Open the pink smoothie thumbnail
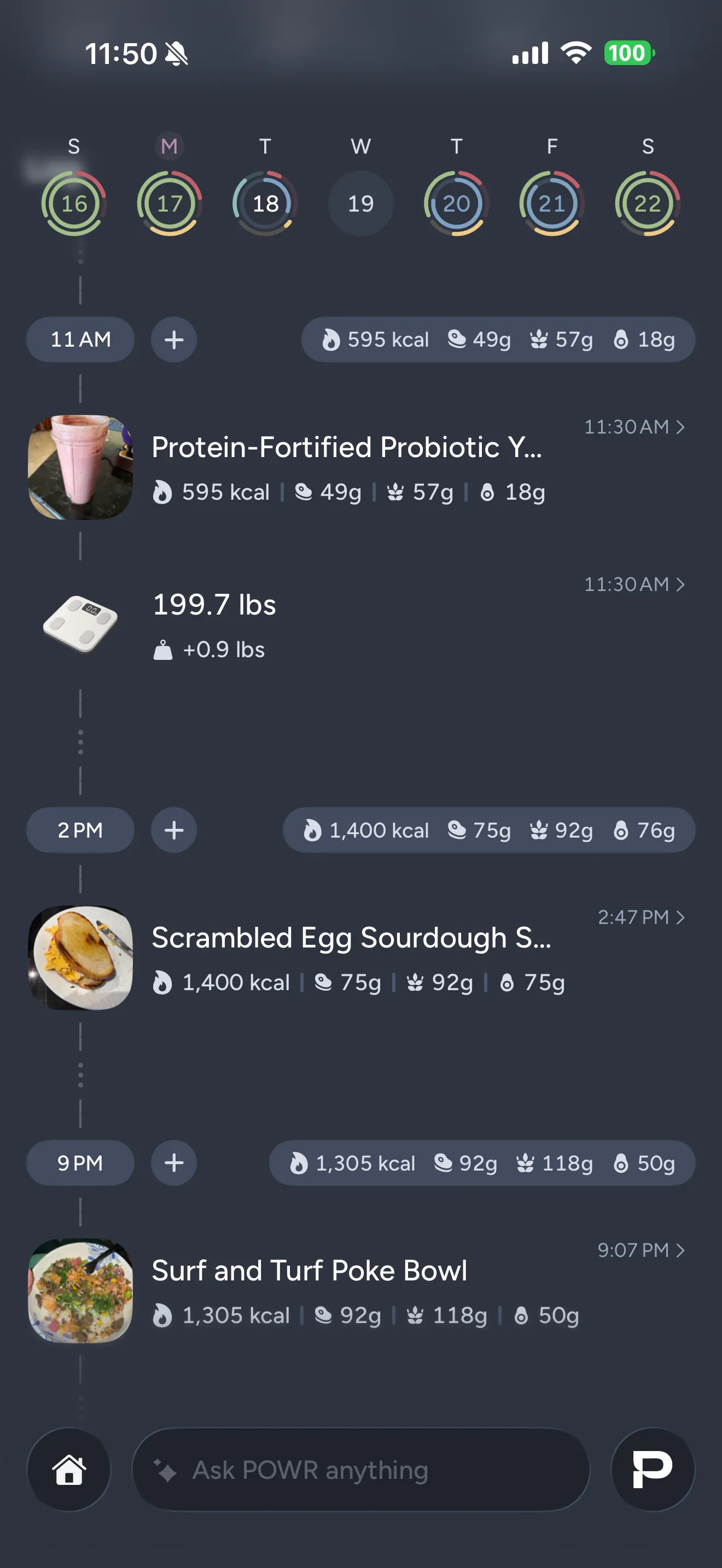This screenshot has height=1568, width=722. [80, 467]
